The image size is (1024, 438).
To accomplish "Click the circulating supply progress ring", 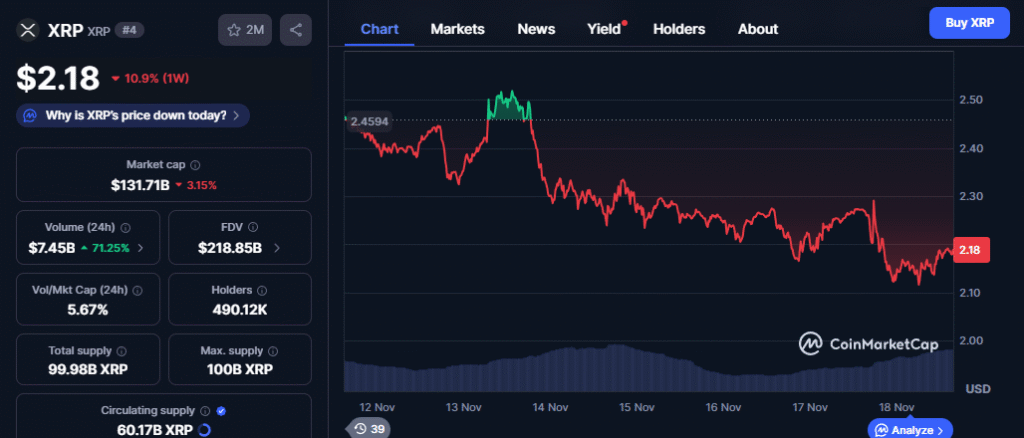I will point(203,430).
